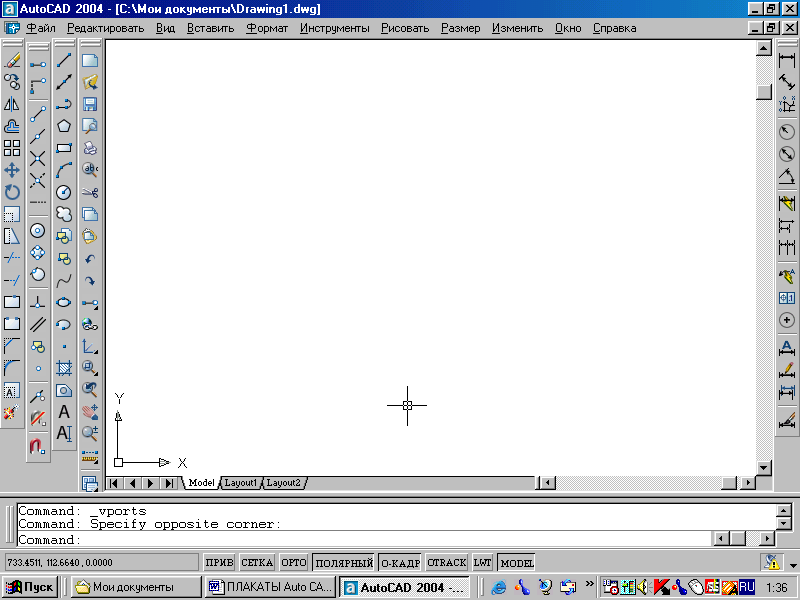Open the status bar tray menu arrow
This screenshot has width=800, height=600.
pos(793,565)
